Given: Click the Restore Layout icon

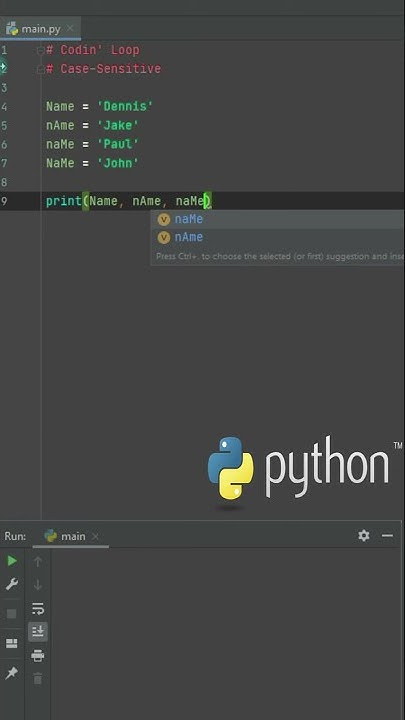Looking at the screenshot, I should (12, 643).
